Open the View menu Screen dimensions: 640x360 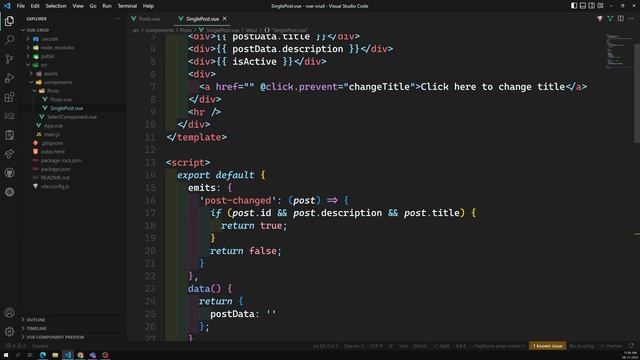point(78,6)
